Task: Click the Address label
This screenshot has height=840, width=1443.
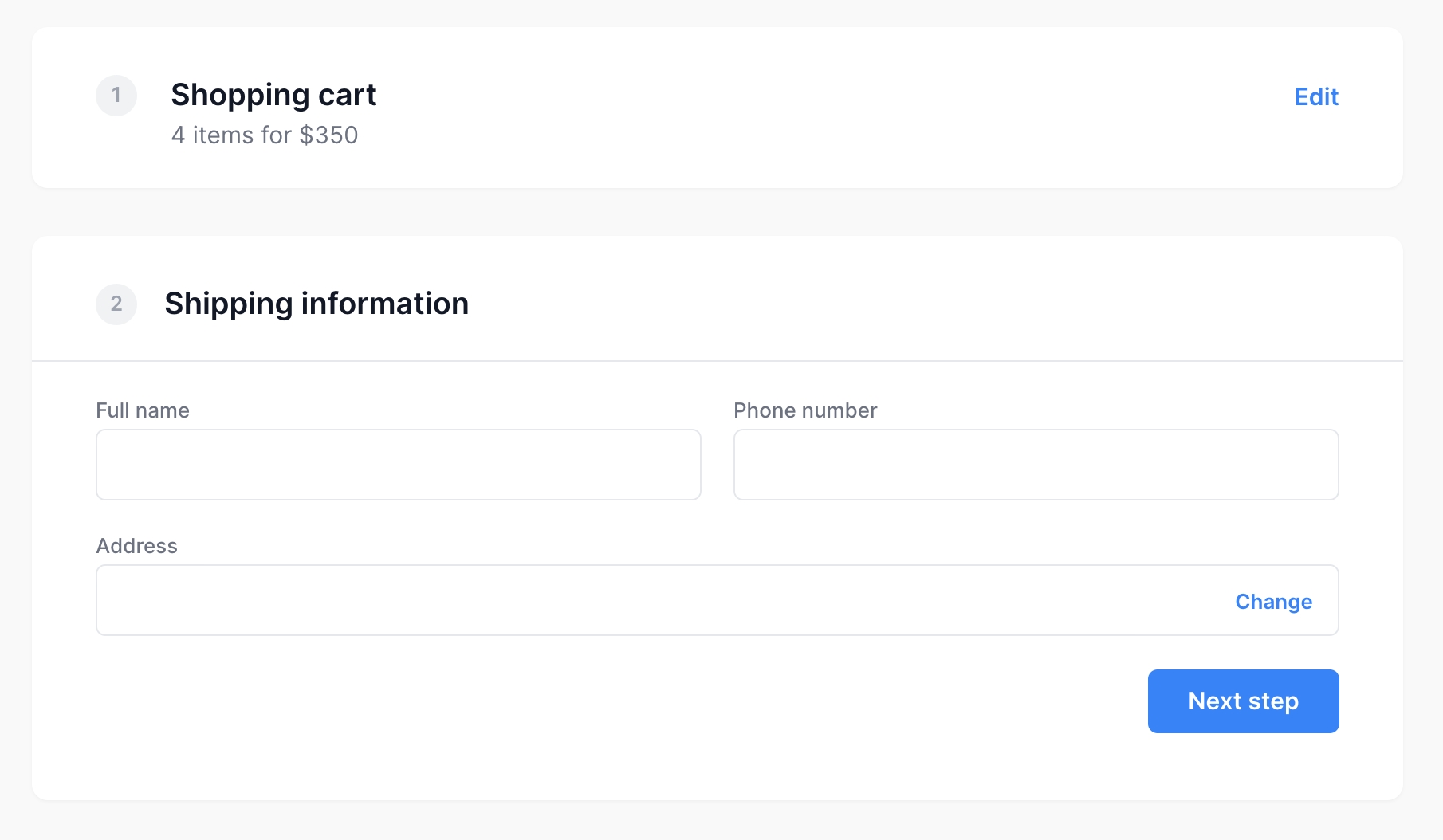Action: (137, 546)
